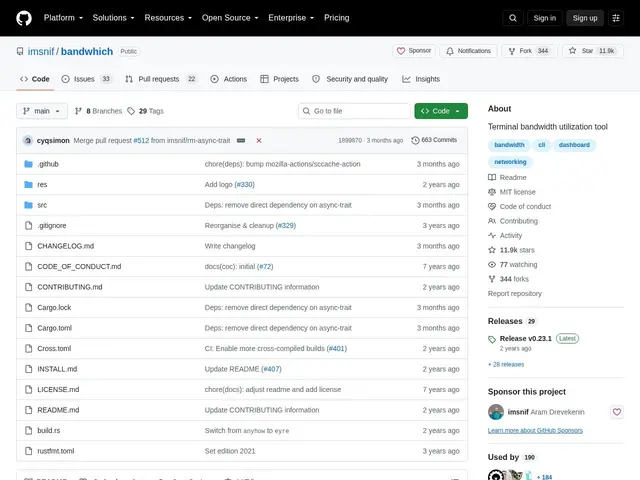The height and width of the screenshot is (480, 640).
Task: Go to Pricing page
Action: pos(337,18)
